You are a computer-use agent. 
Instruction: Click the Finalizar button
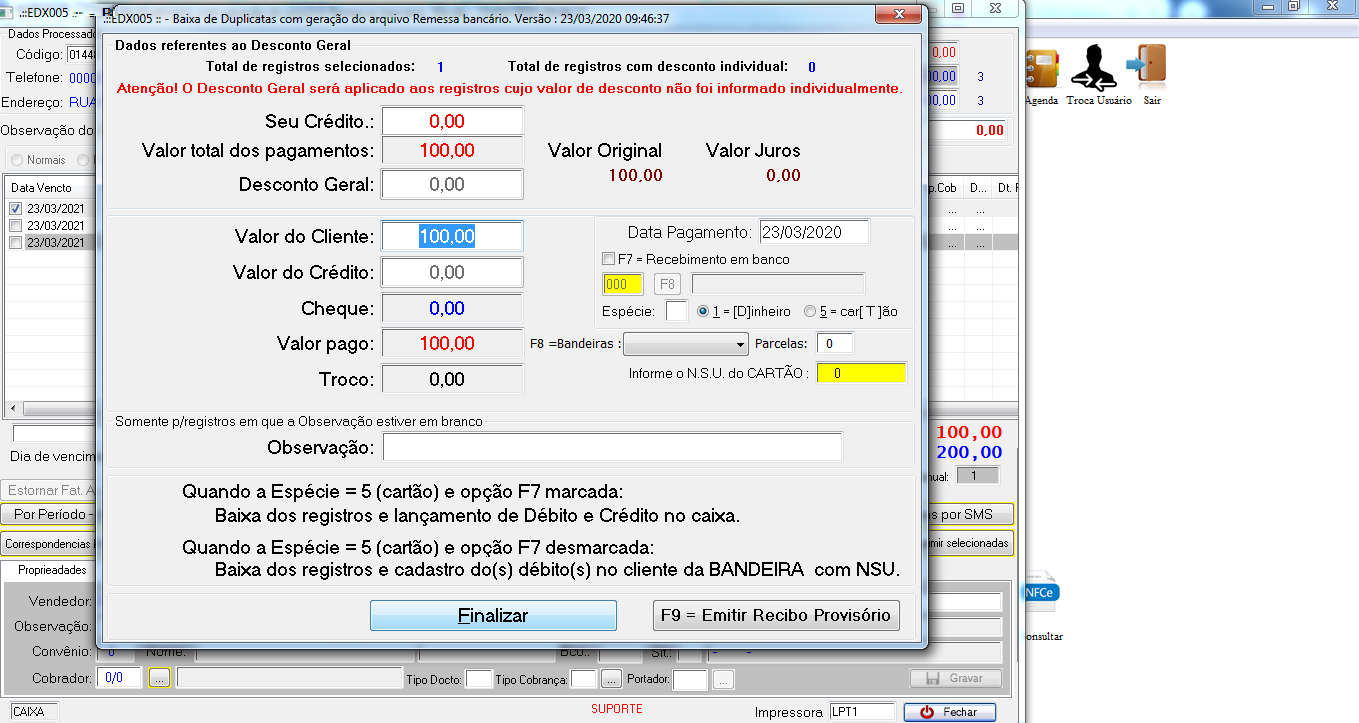click(493, 615)
